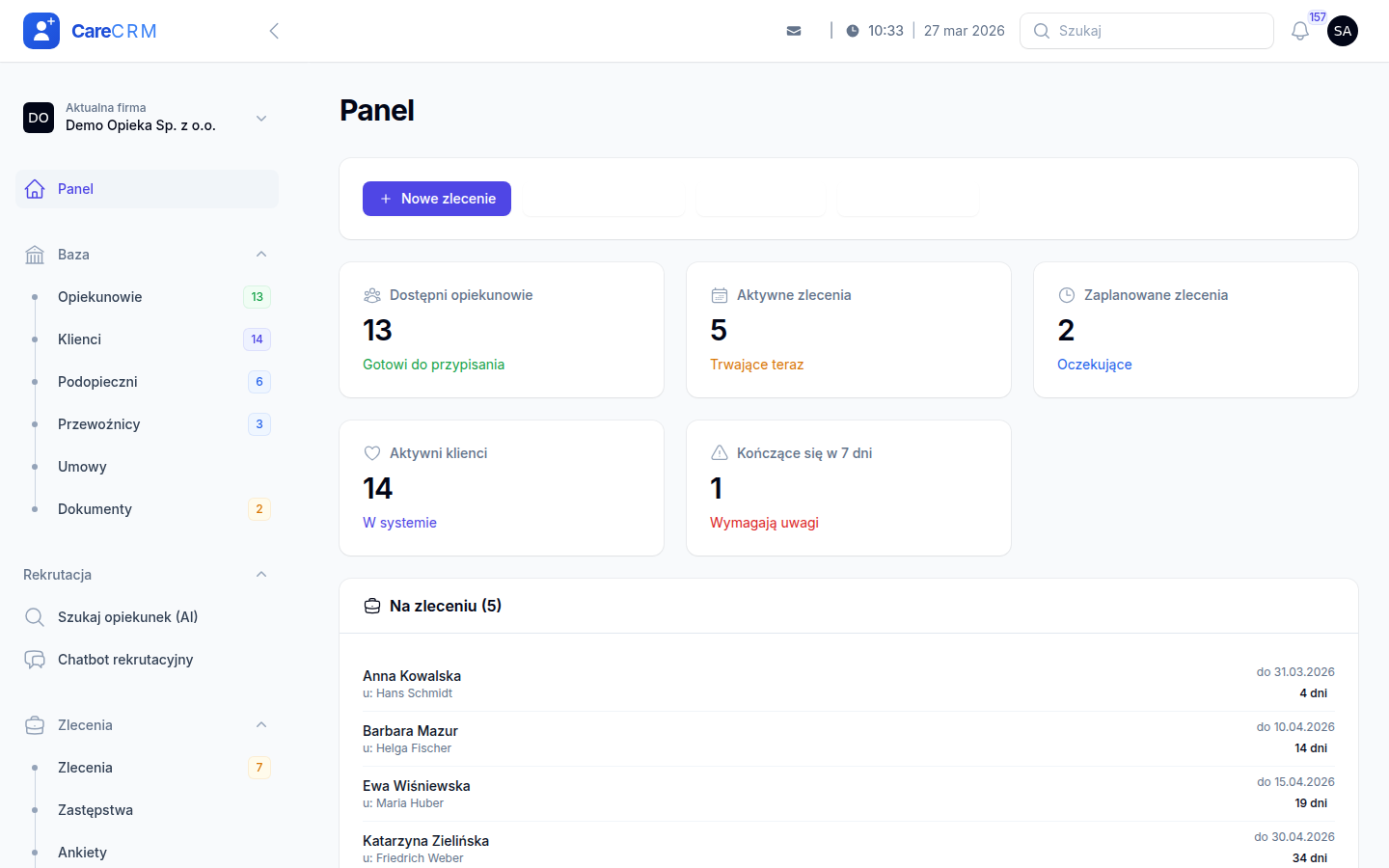Open the SA user avatar menu
1389x868 pixels.
pos(1342,31)
